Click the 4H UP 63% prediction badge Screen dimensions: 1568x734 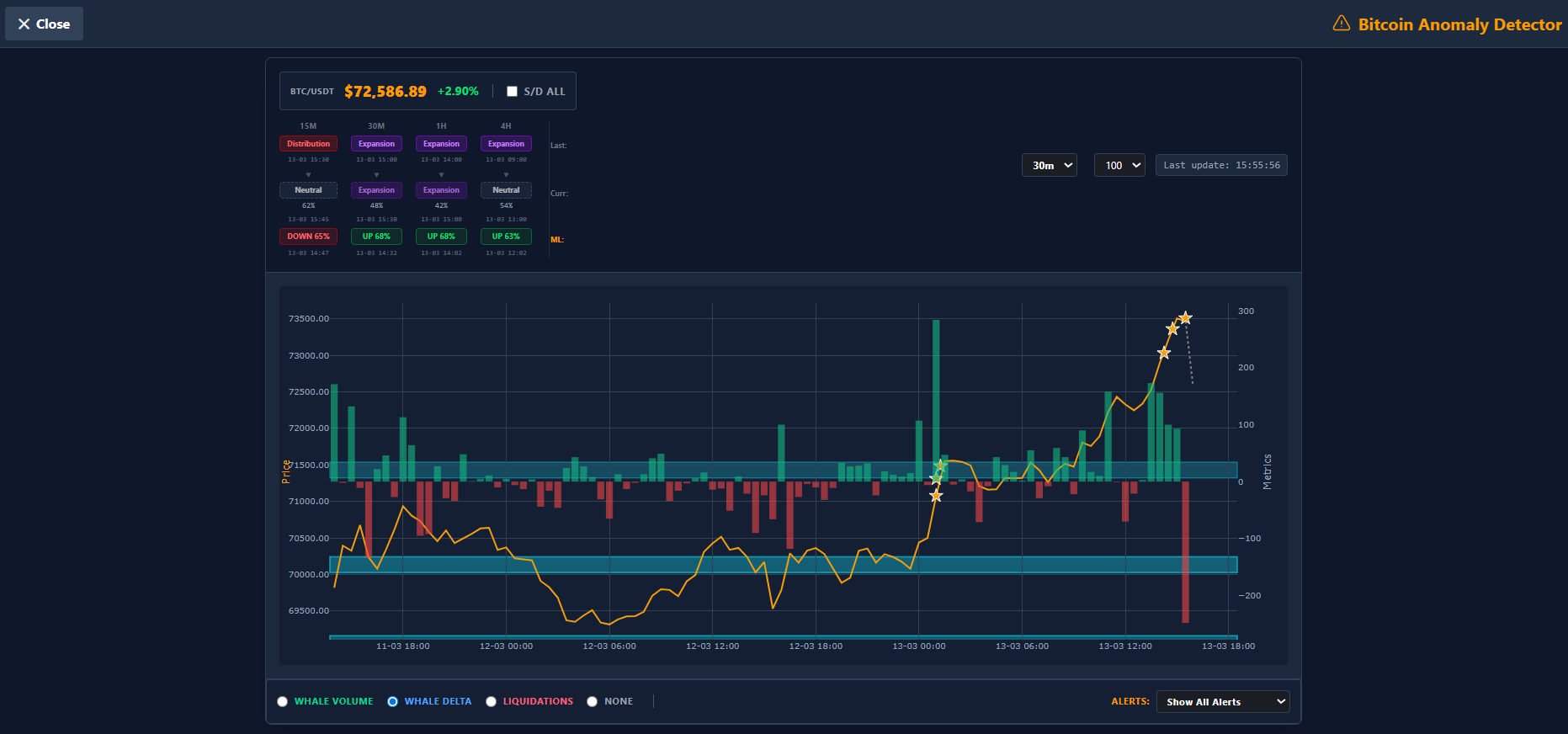coord(506,237)
